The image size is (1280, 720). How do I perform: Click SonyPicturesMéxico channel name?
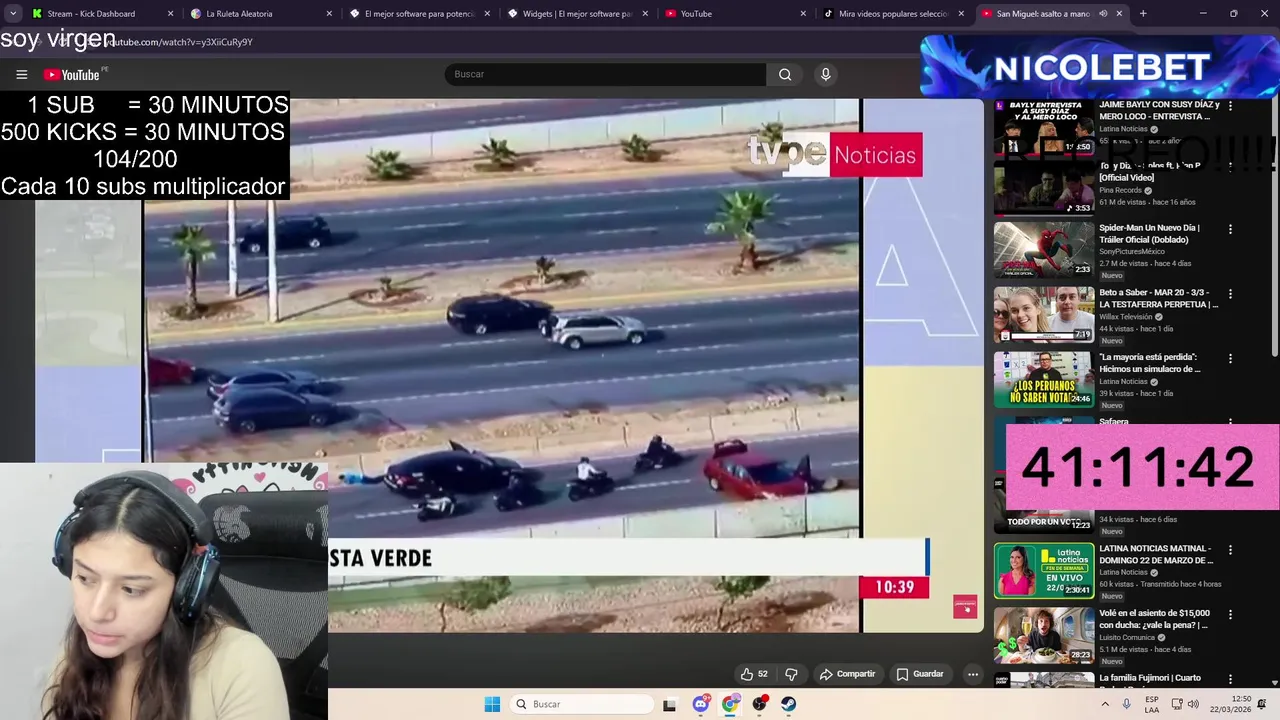click(1133, 252)
